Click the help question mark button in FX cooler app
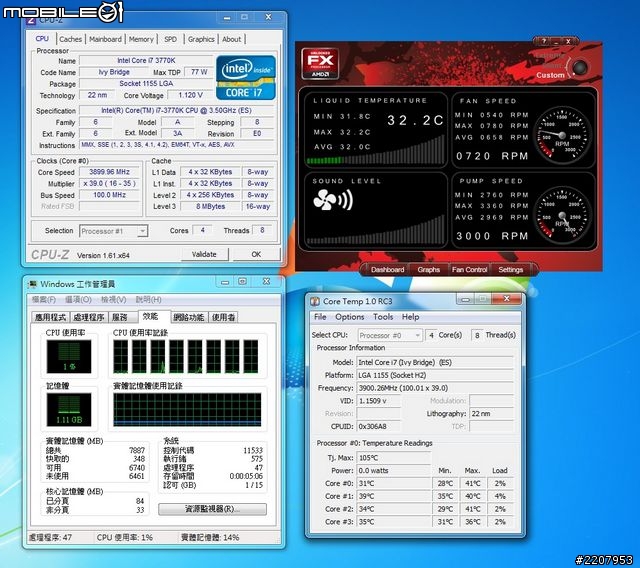Screen dimensions: 640x568 543,41
